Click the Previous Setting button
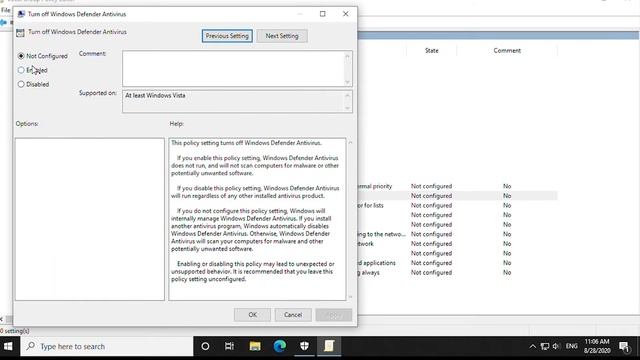The image size is (640, 360). click(x=227, y=36)
